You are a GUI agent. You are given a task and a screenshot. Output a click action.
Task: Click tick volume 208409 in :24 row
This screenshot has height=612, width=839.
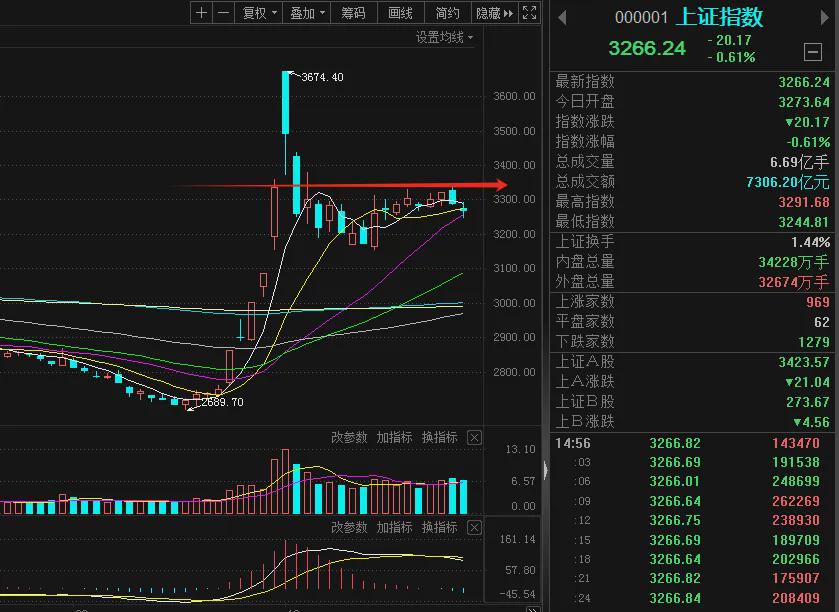(x=796, y=598)
